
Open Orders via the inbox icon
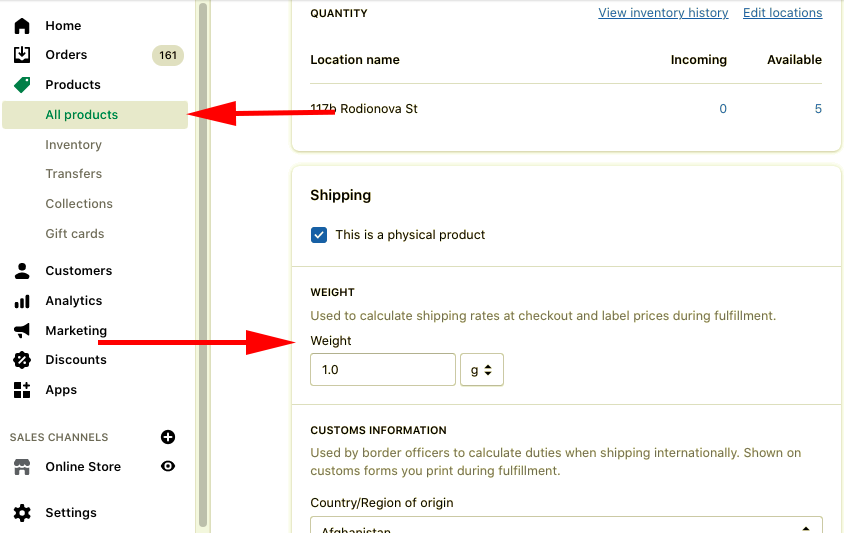coord(22,55)
